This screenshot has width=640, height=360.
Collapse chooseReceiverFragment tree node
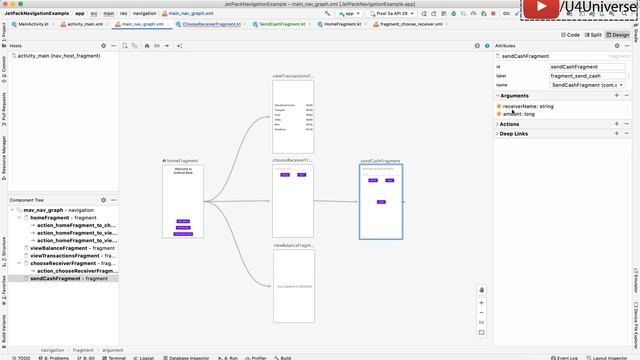tap(19, 263)
